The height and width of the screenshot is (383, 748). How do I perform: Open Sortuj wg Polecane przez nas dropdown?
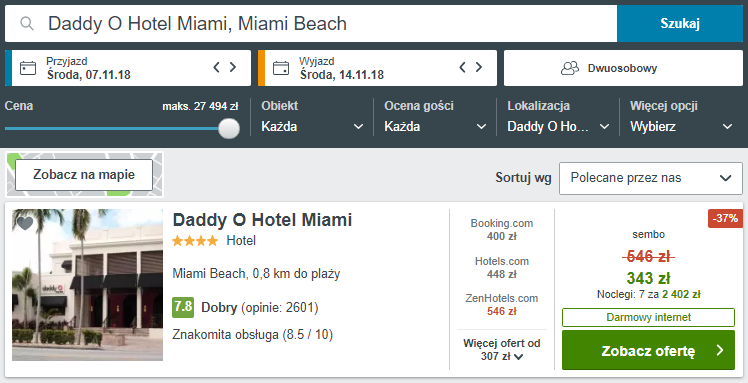coord(651,178)
